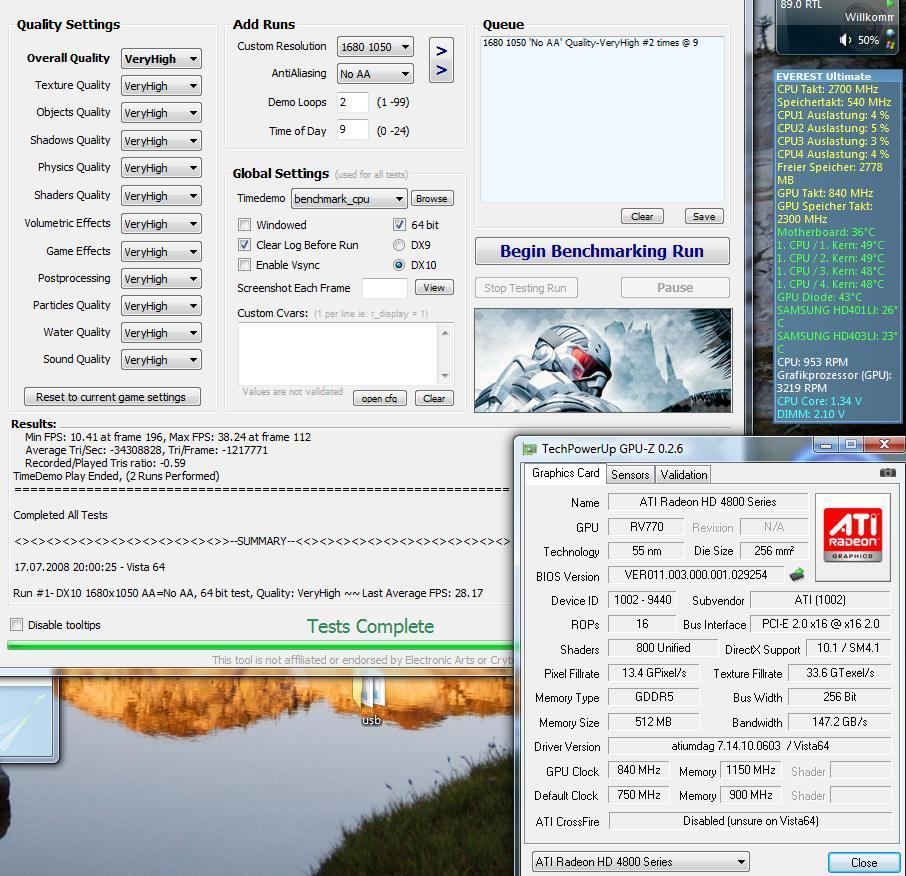Click the Custom Cvars text area
Viewport: 906px width, 876px height.
[339, 354]
